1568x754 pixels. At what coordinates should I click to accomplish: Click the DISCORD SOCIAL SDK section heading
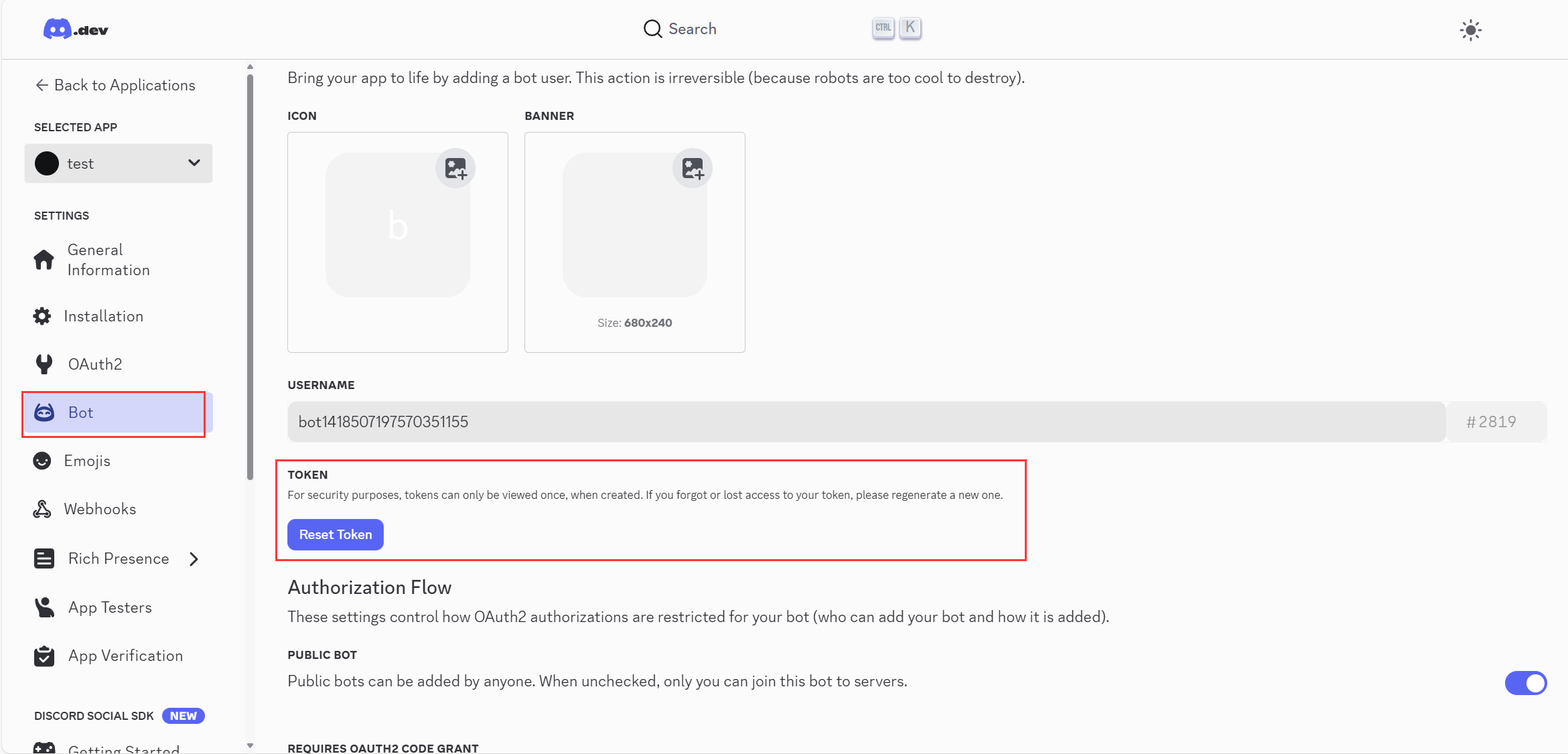pyautogui.click(x=94, y=716)
